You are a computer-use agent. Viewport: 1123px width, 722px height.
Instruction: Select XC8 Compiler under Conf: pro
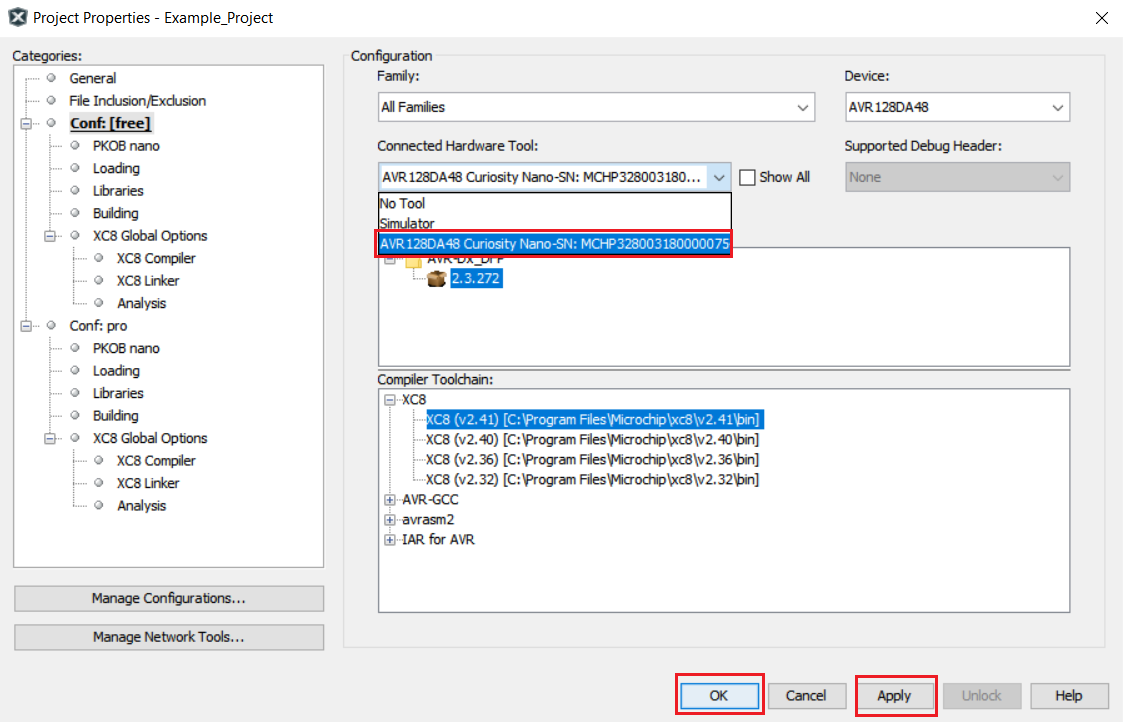click(156, 461)
